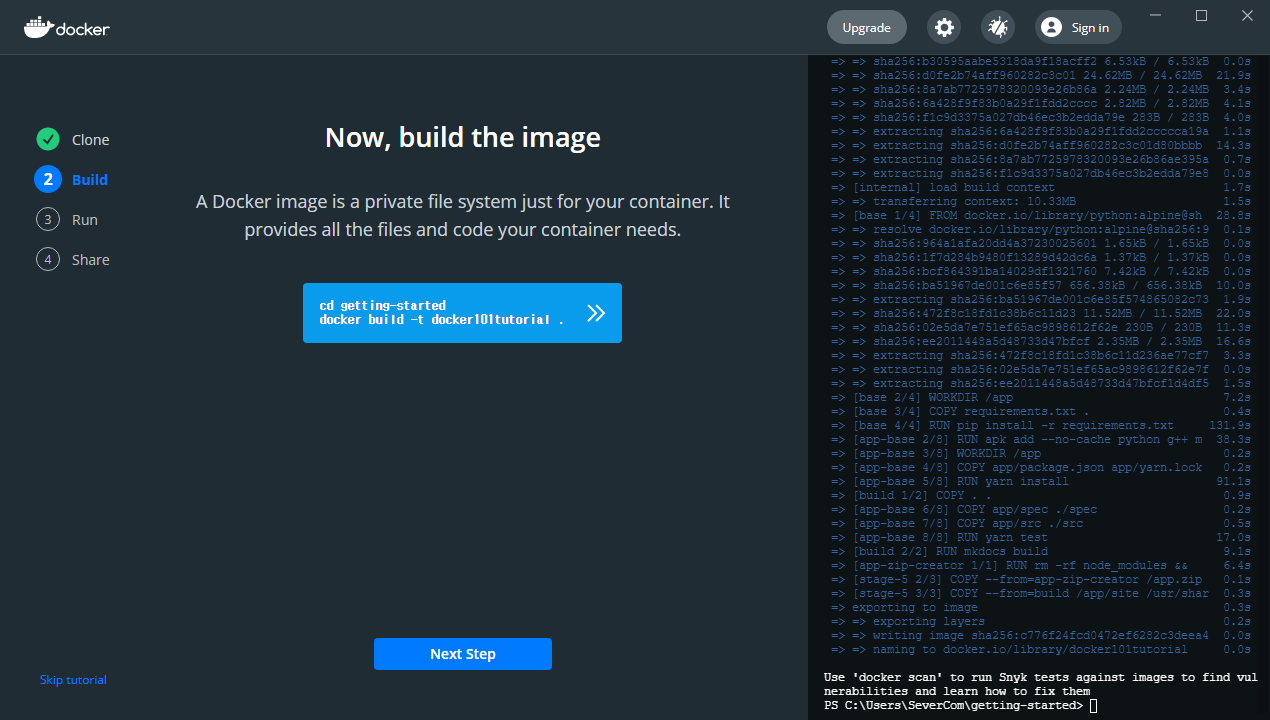1270x720 pixels.
Task: Select the Run step label
Action: 85,220
